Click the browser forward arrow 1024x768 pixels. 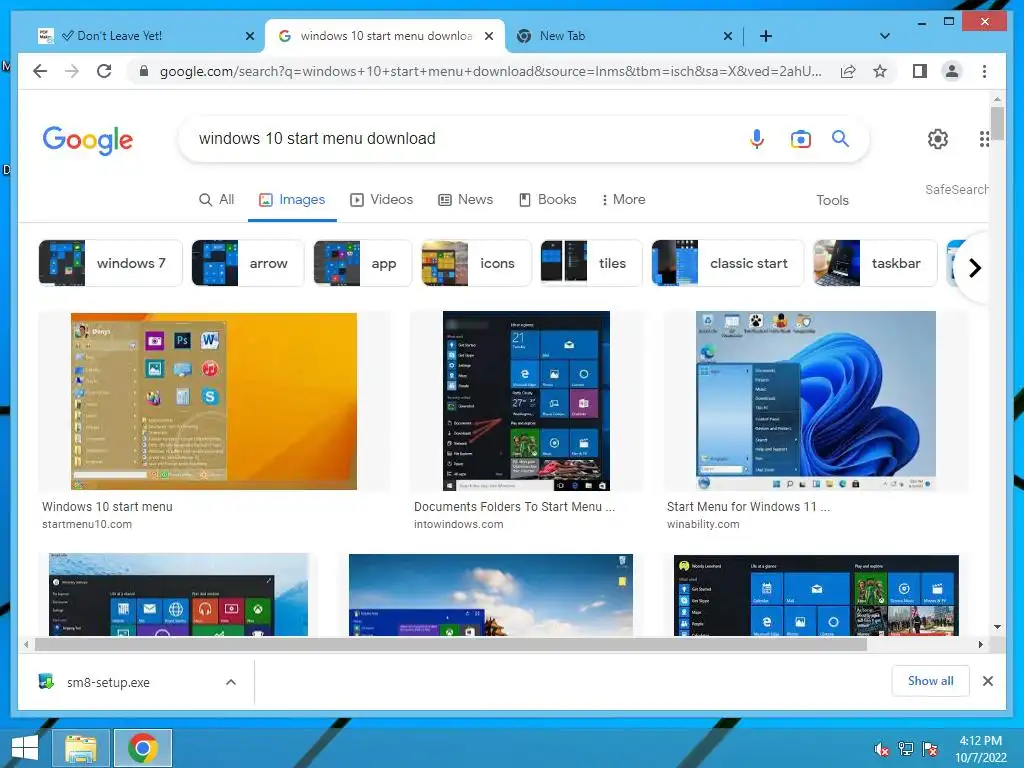tap(72, 71)
